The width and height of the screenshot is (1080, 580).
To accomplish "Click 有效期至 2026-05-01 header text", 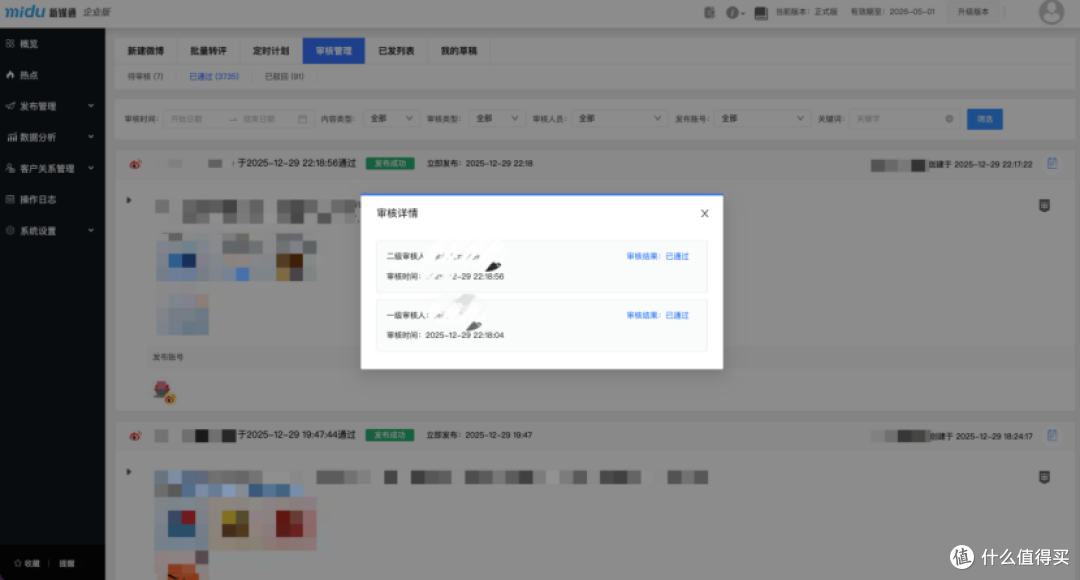I will tap(892, 12).
